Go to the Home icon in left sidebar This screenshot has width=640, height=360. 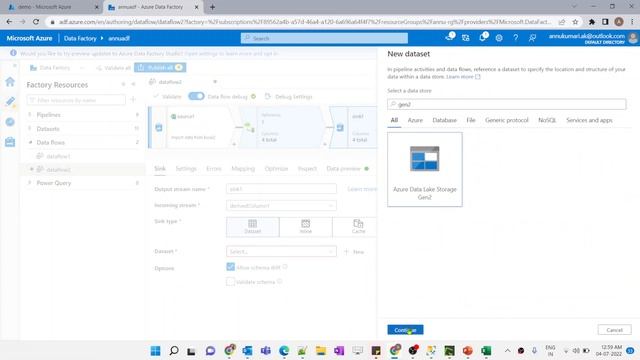tap(10, 82)
